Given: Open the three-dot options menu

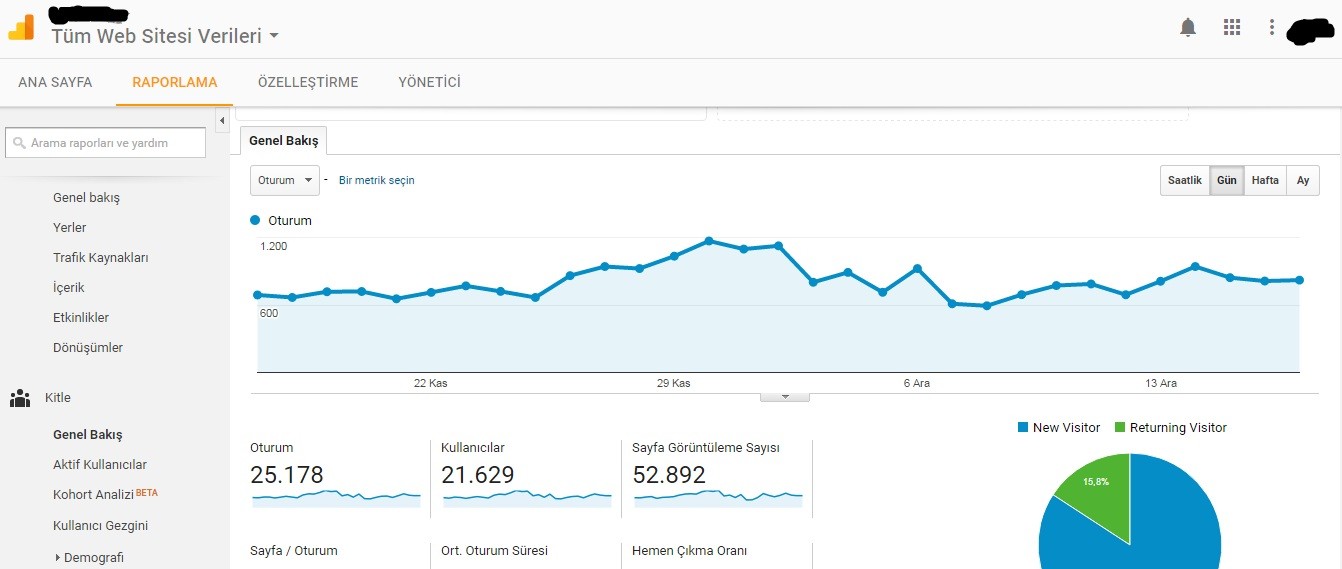Looking at the screenshot, I should click(x=1272, y=27).
